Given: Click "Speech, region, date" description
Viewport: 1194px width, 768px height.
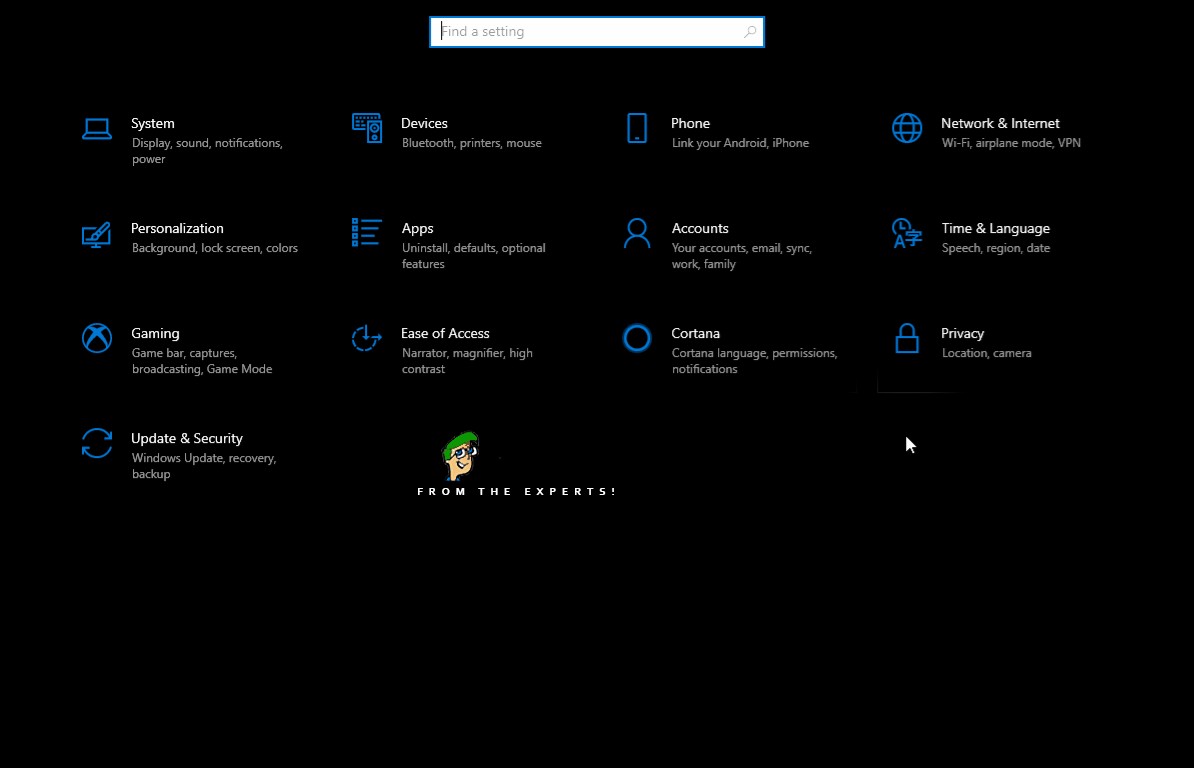Looking at the screenshot, I should [x=995, y=248].
